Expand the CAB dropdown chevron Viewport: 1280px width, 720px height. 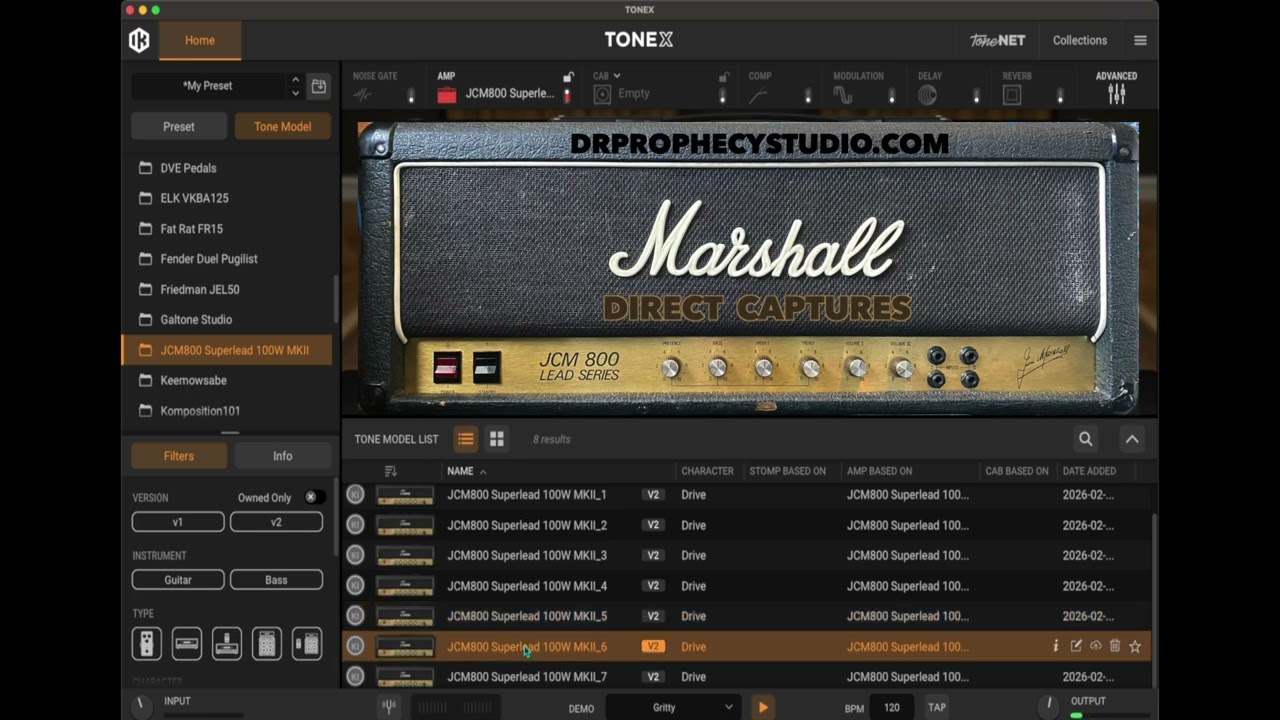tap(617, 76)
